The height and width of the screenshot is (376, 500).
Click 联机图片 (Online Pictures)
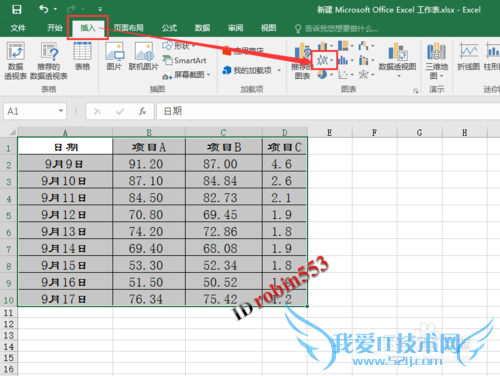(144, 56)
